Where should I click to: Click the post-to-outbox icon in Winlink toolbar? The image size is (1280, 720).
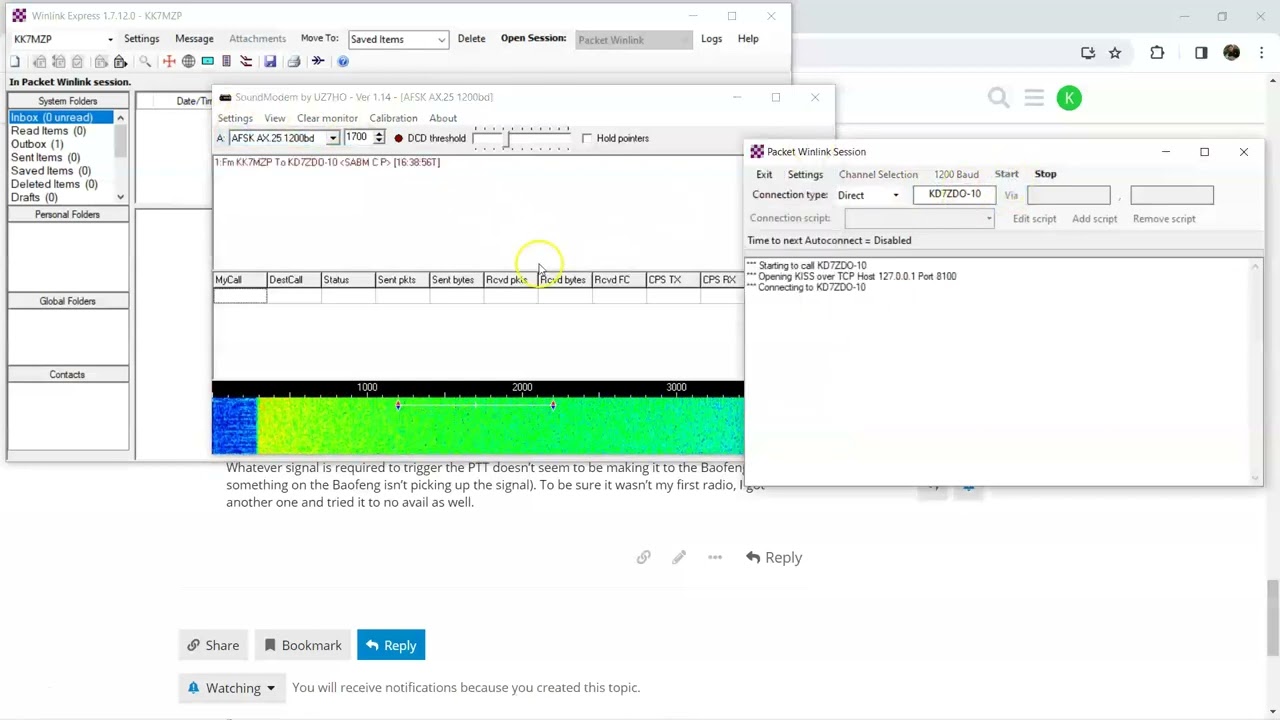[120, 62]
